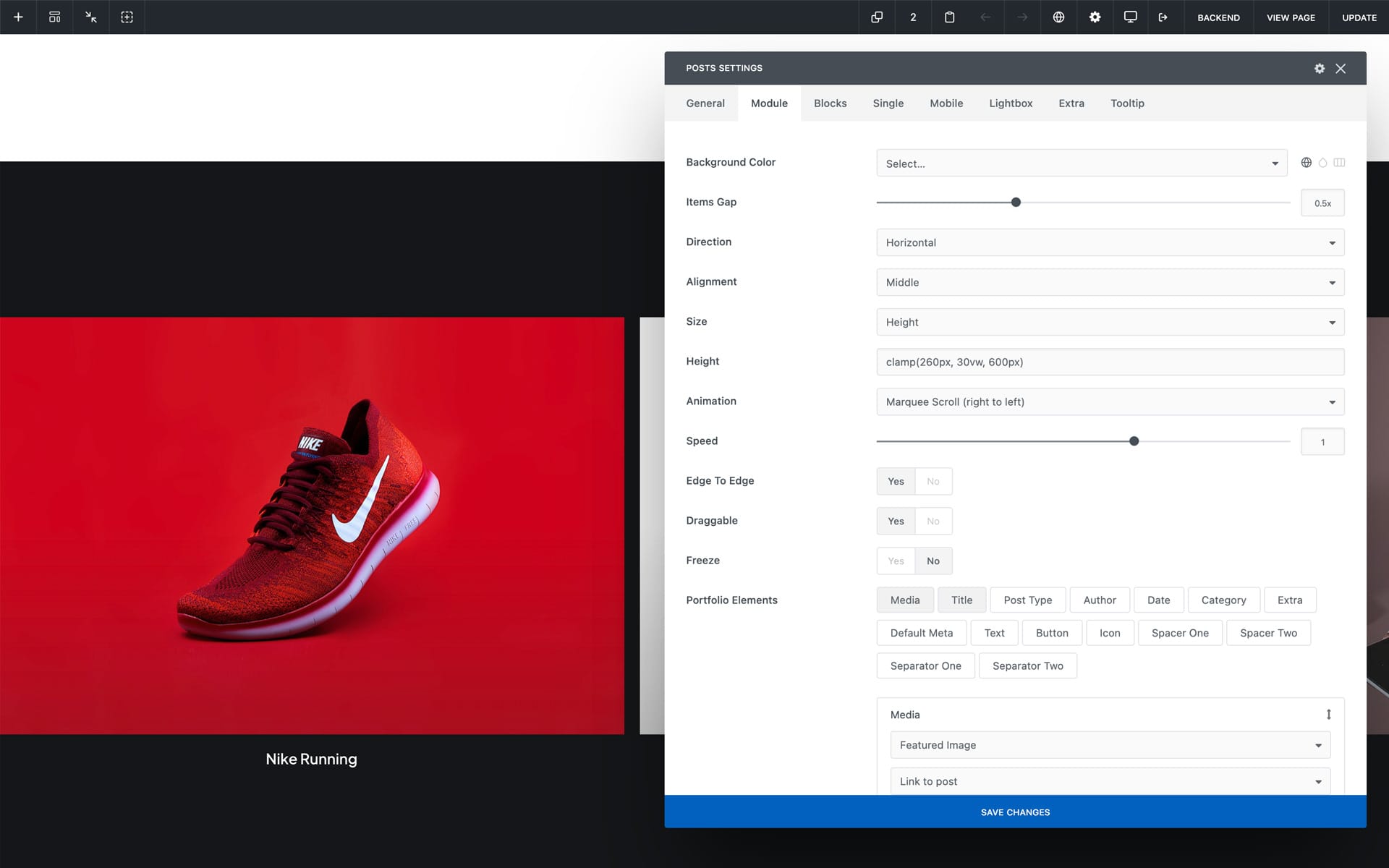Open the Featured Image media dropdown
1389x868 pixels.
click(x=1110, y=745)
